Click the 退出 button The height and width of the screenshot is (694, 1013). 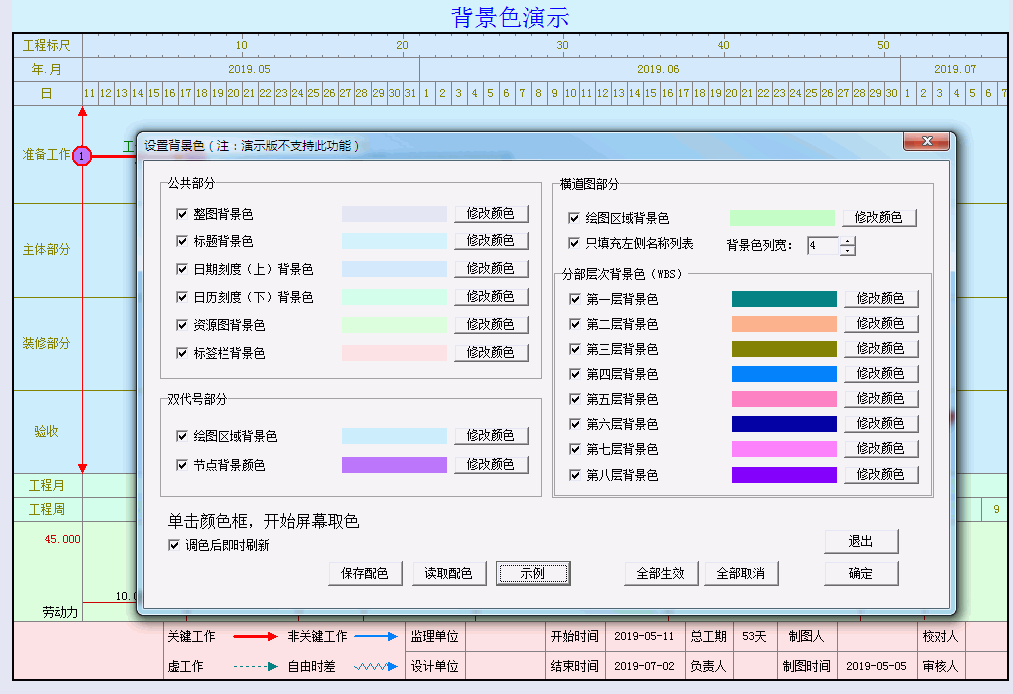coord(861,542)
